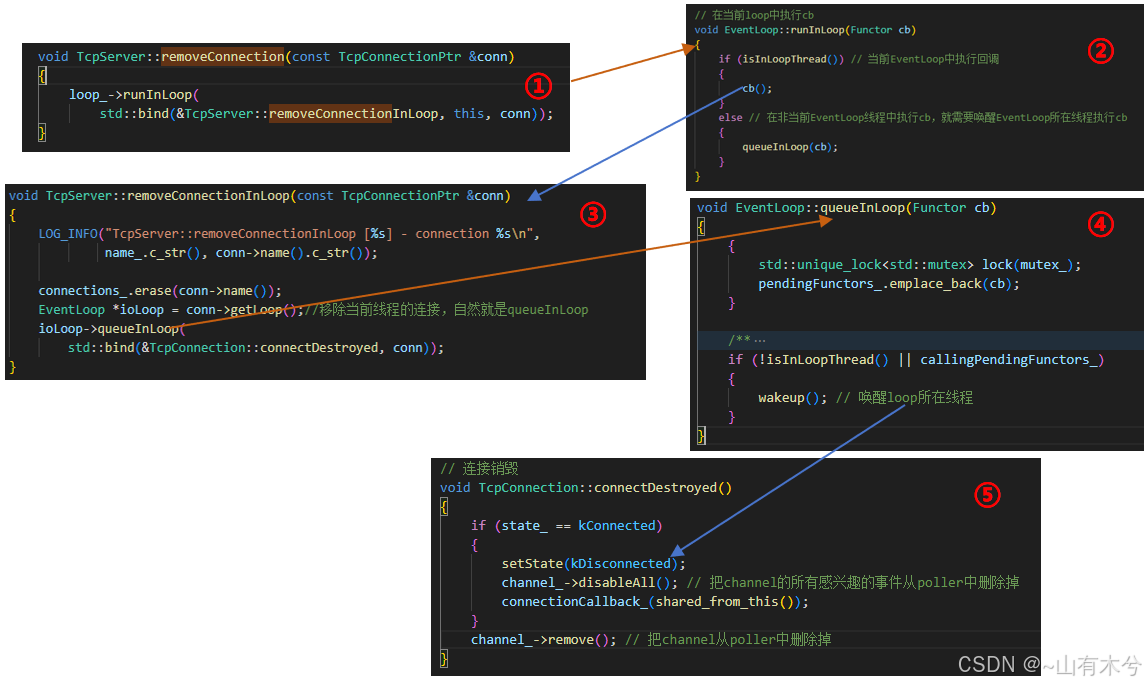The image size is (1146, 685).
Task: Click the 'connectionCallback_(shared_from_this());' line
Action: [x=655, y=602]
